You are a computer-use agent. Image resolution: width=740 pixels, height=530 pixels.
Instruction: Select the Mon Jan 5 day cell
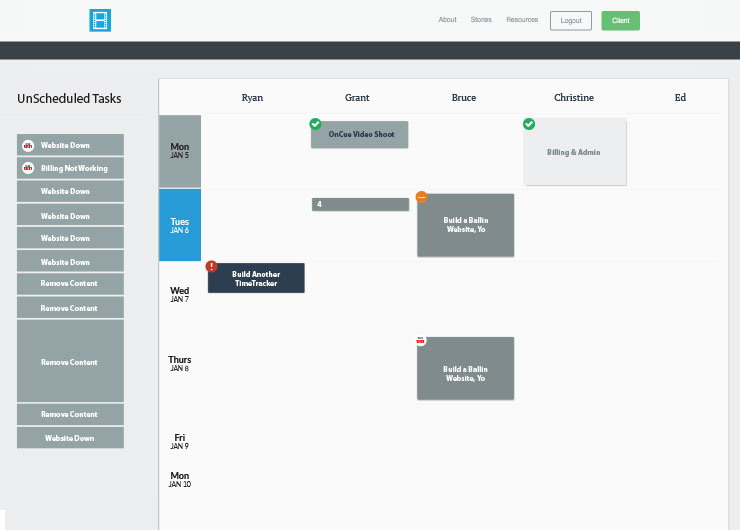pyautogui.click(x=180, y=151)
